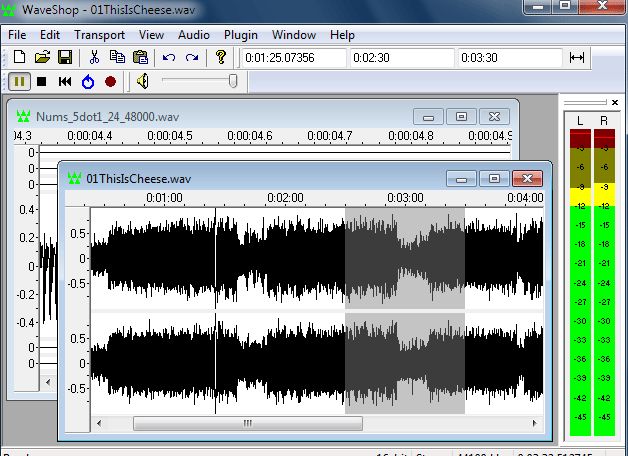The width and height of the screenshot is (628, 456).
Task: Start recording with the red circle
Action: coord(111,82)
